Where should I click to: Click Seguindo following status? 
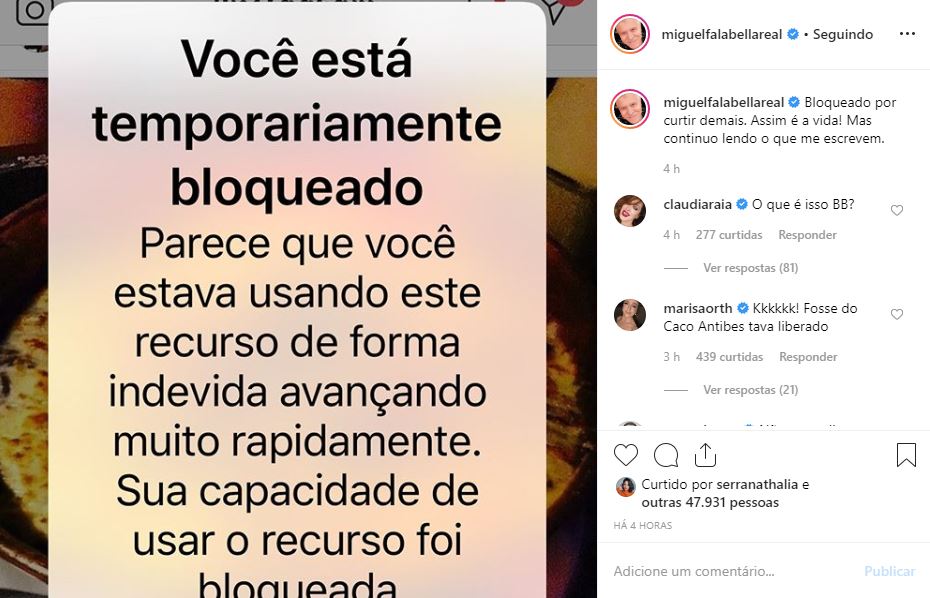coord(842,34)
